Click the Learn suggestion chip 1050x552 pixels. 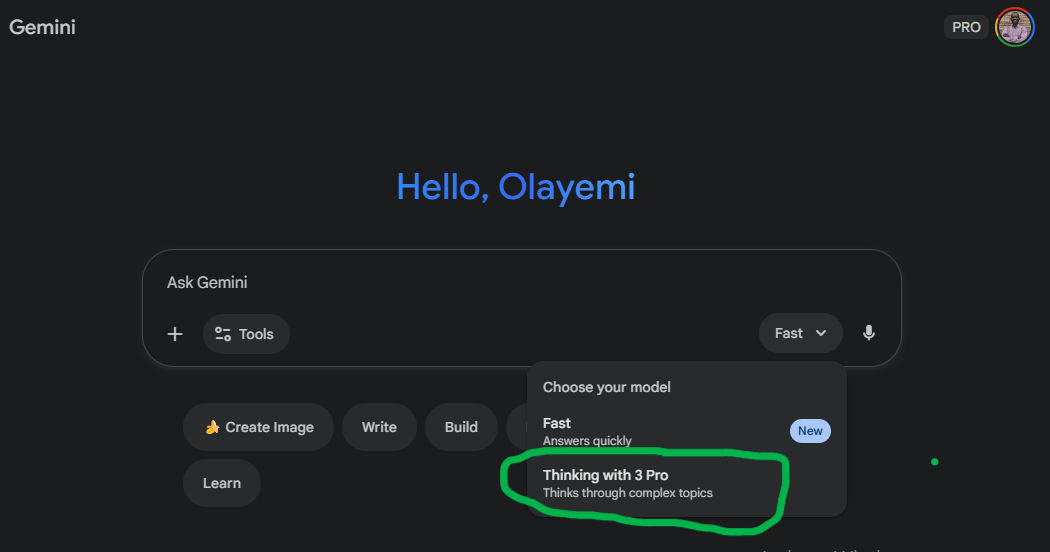tap(222, 483)
